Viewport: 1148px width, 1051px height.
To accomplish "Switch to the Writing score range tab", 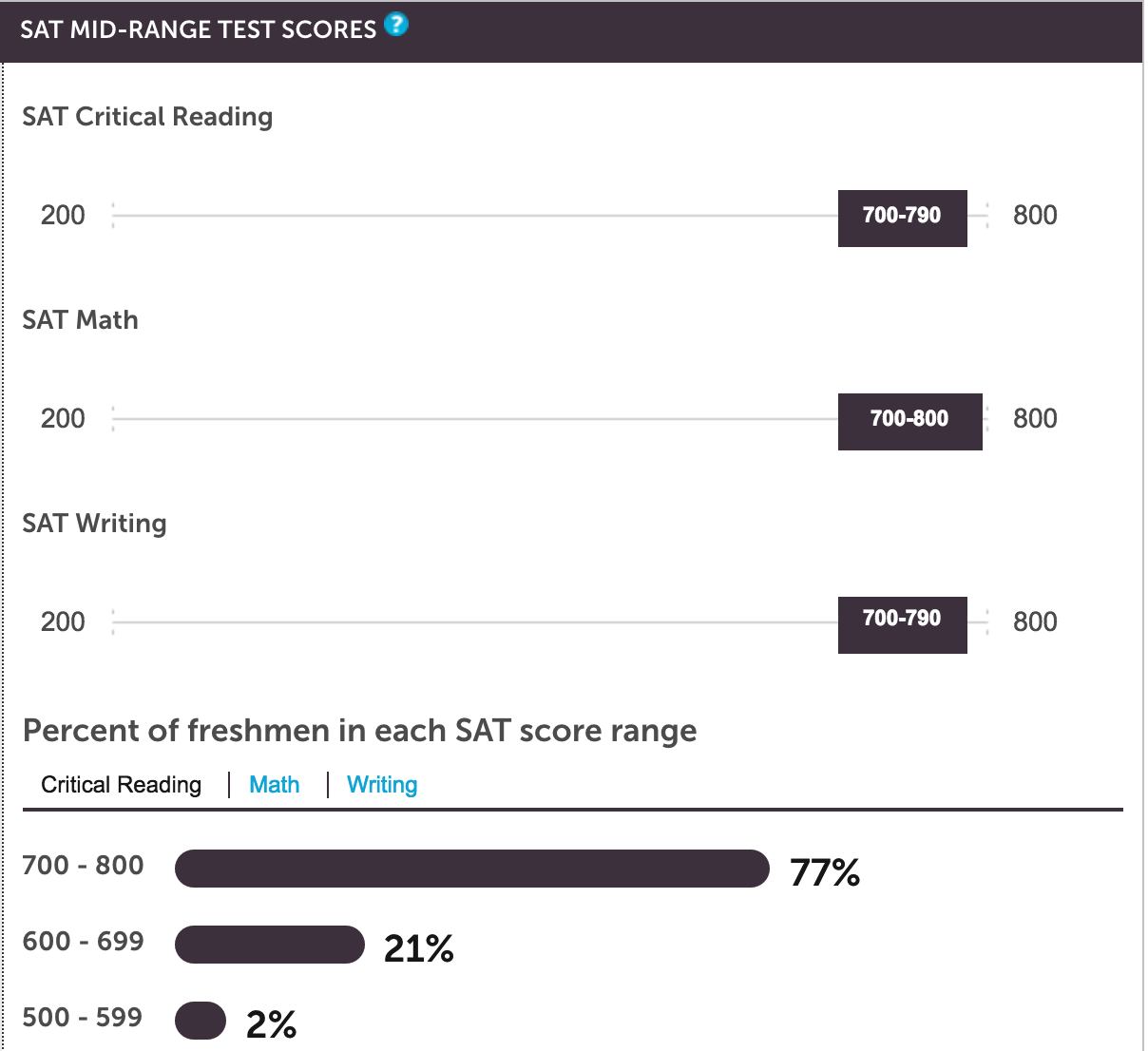I will 382,785.
